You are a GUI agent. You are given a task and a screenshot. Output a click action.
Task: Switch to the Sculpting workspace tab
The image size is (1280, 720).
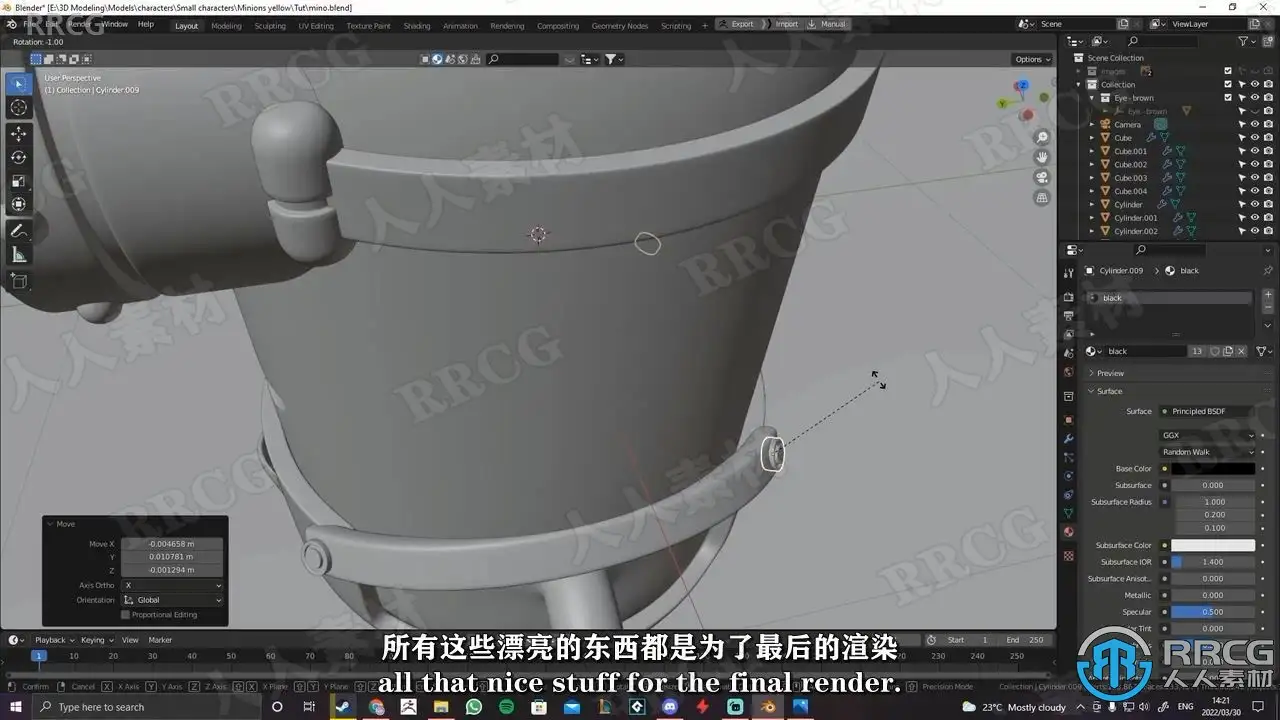point(270,26)
